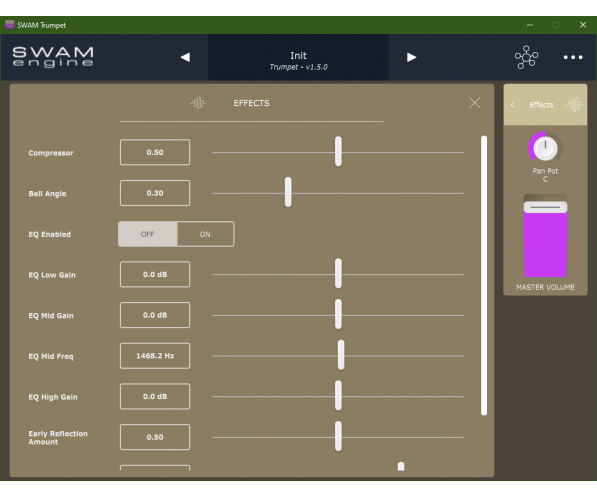Click the EQ Low Gain slider handle
Screen dimensions: 597x497
click(338, 273)
